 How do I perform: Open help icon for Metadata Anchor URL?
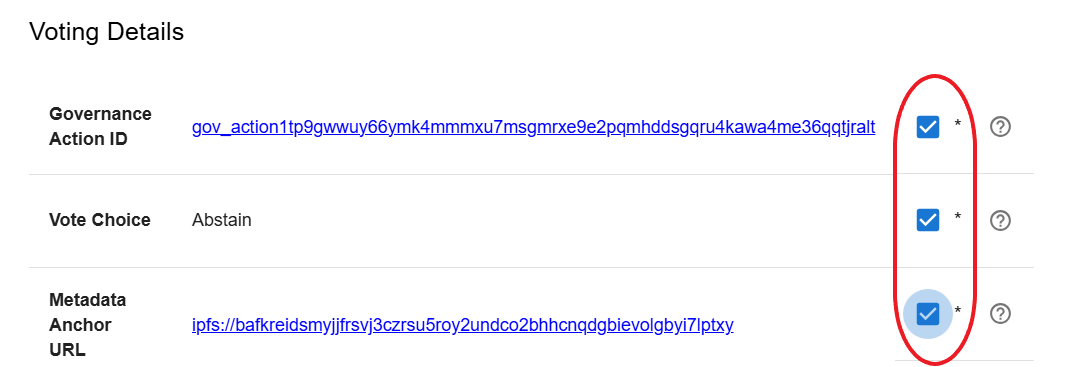point(1000,314)
